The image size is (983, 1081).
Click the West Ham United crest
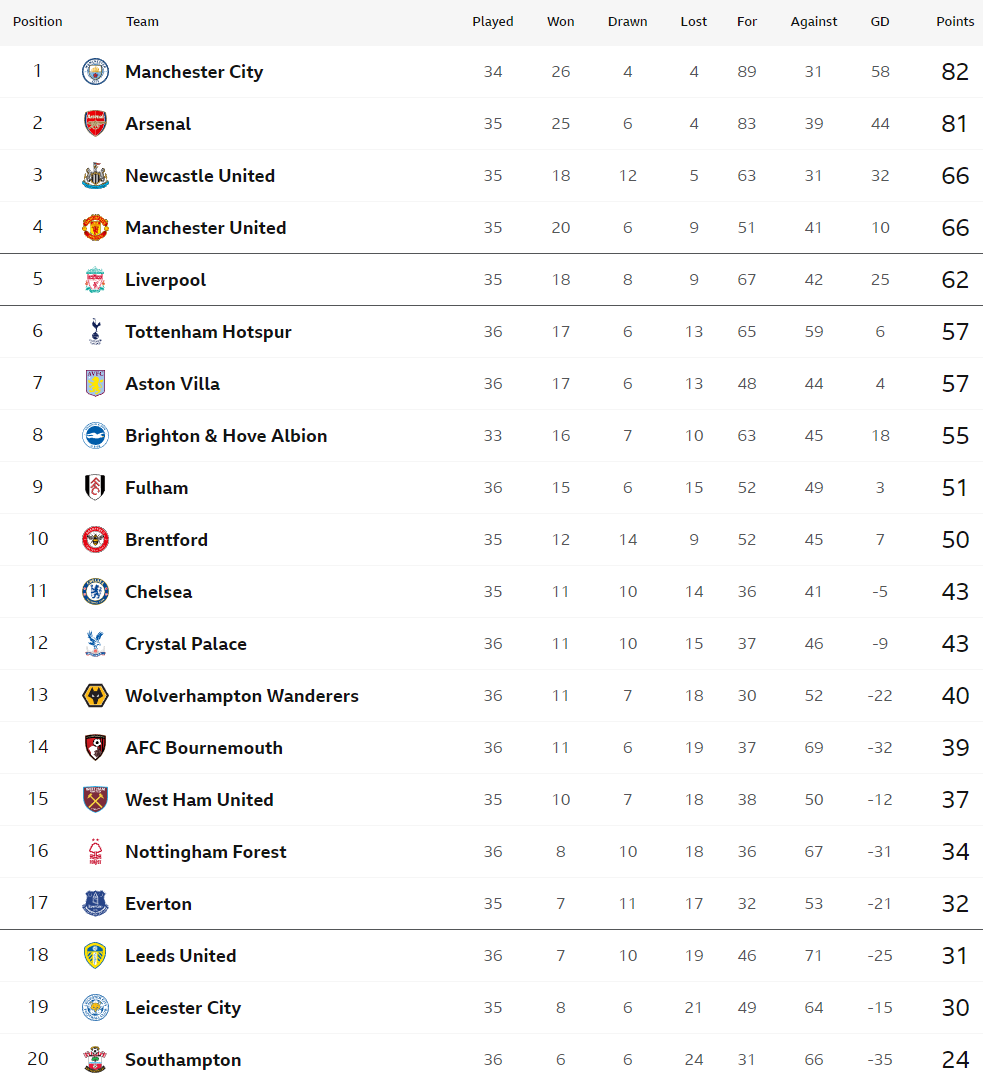95,800
